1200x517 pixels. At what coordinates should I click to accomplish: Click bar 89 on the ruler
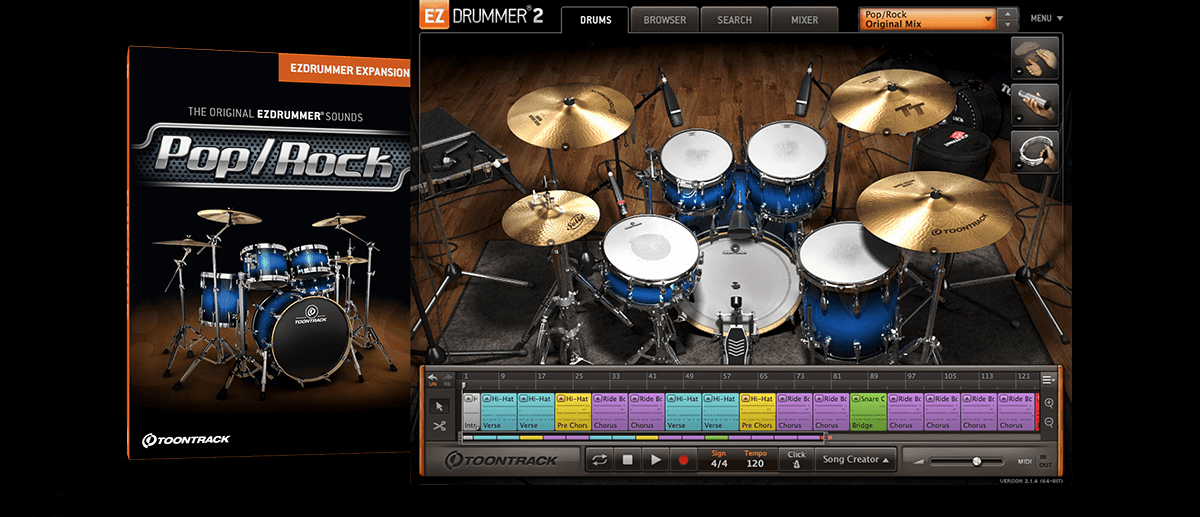click(872, 378)
